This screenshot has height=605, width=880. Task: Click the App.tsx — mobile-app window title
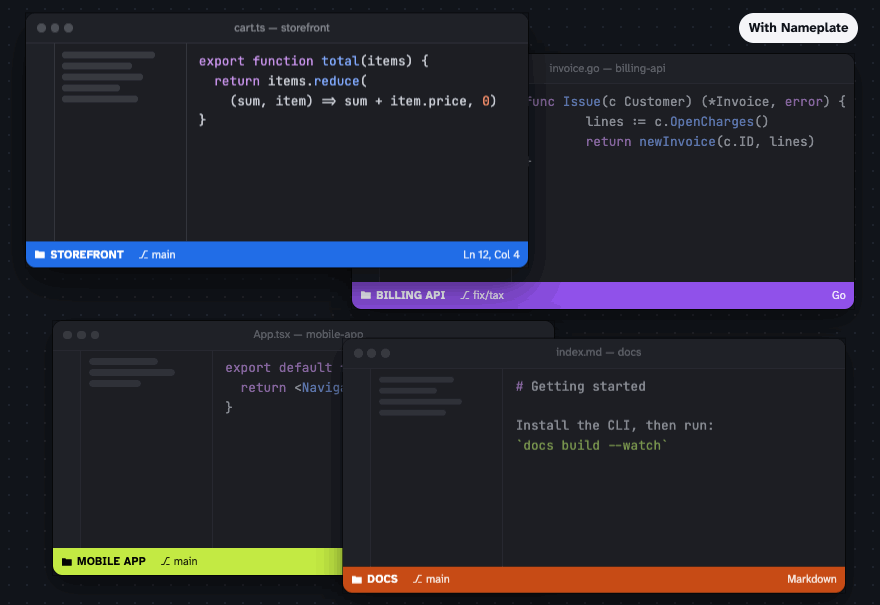point(308,334)
